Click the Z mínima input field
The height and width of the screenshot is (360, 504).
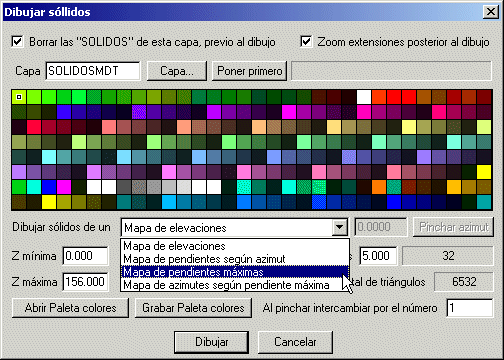pyautogui.click(x=86, y=256)
